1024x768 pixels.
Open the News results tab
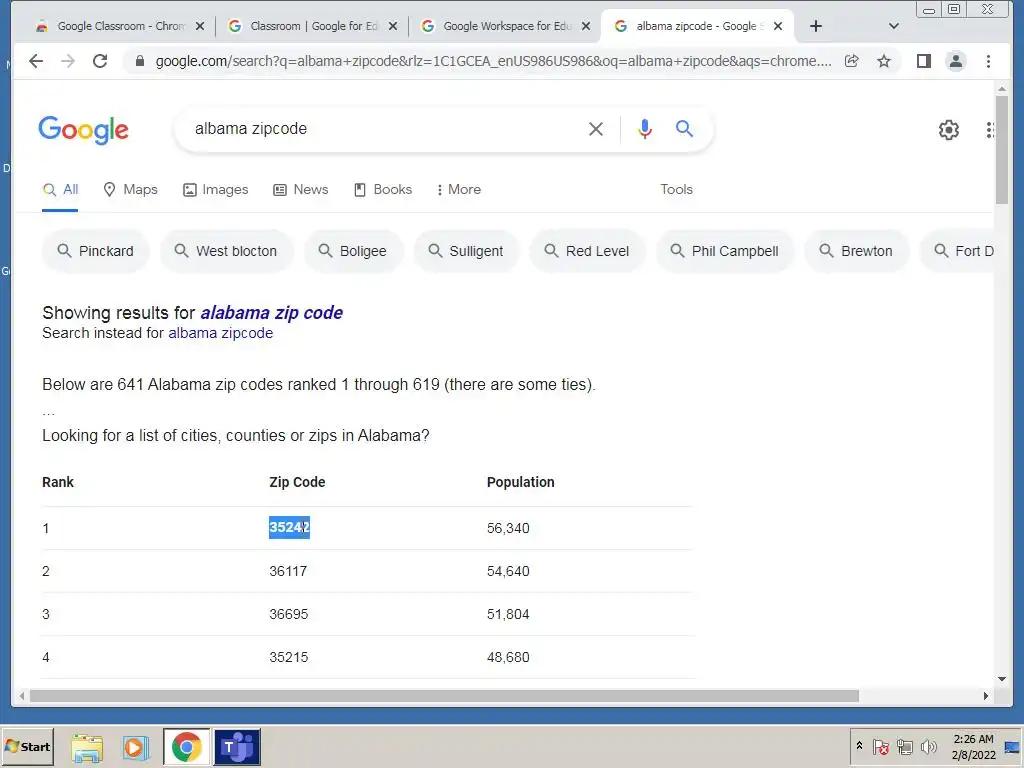click(300, 189)
